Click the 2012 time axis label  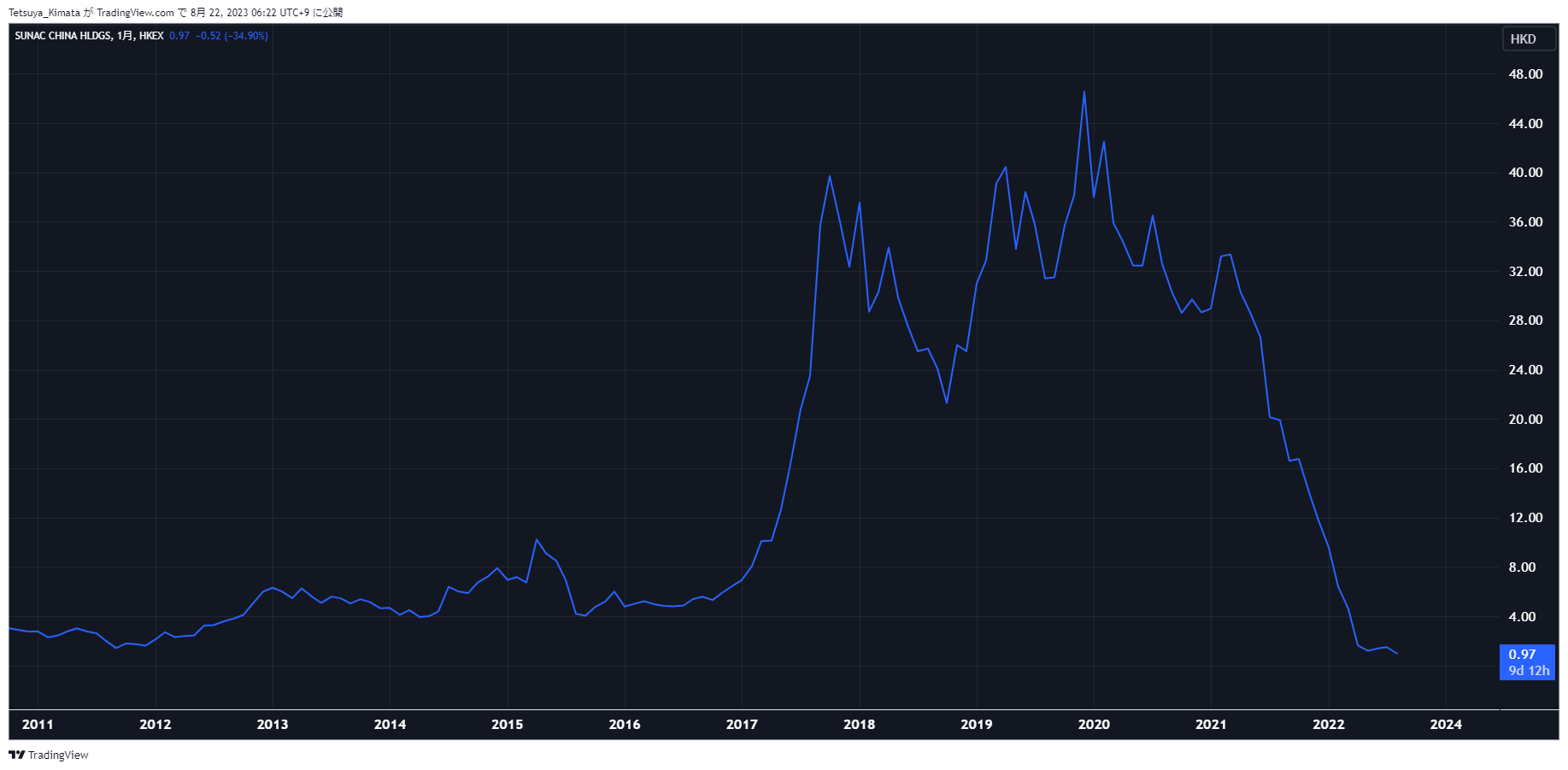tap(156, 725)
